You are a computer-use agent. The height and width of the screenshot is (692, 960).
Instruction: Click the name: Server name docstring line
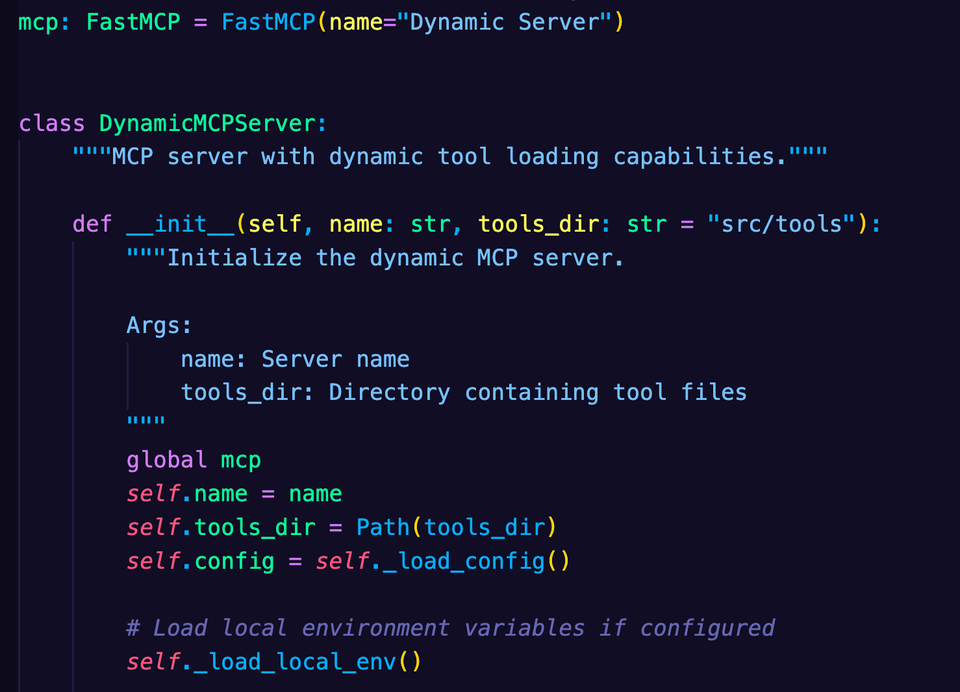click(x=296, y=359)
